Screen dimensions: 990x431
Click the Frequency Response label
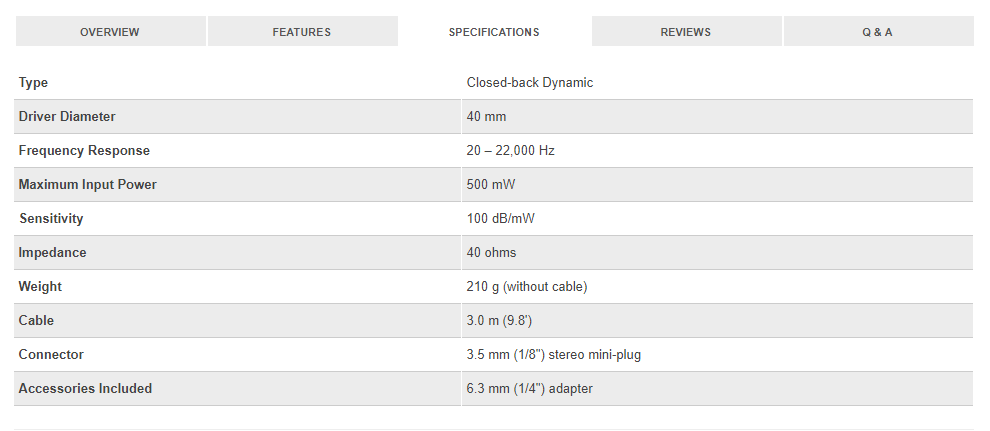point(84,151)
